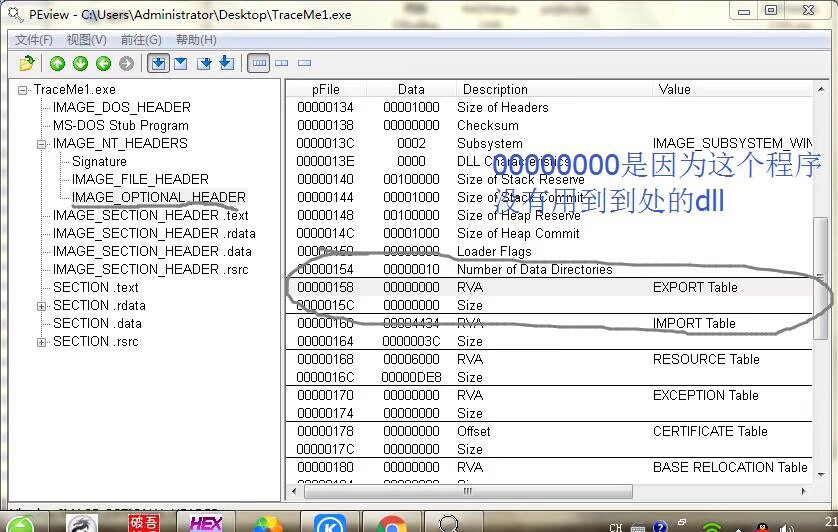Click the green up arrow button
The height and width of the screenshot is (532, 838).
pyautogui.click(x=57, y=64)
